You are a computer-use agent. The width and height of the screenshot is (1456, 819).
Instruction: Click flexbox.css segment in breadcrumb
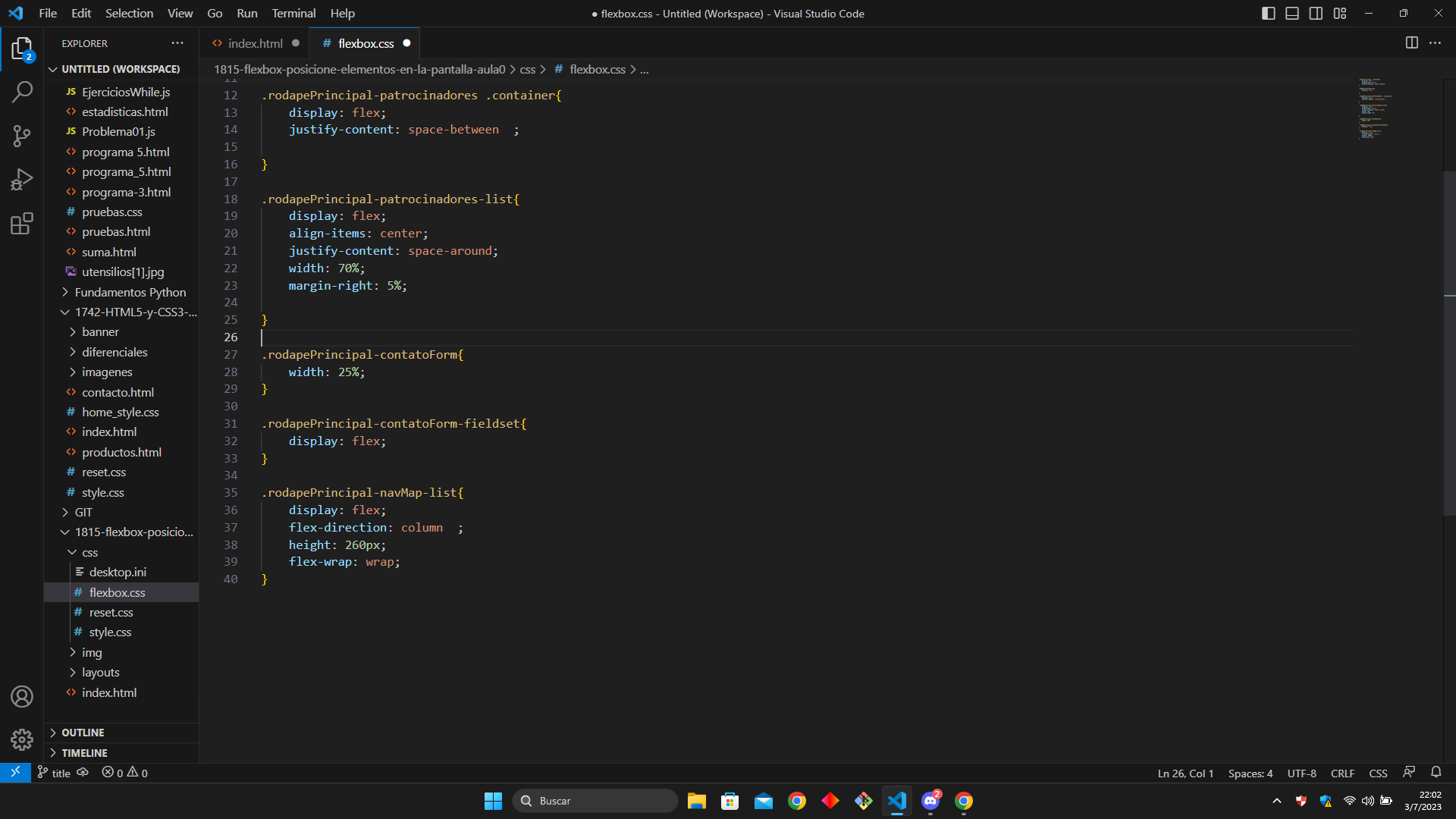[598, 69]
